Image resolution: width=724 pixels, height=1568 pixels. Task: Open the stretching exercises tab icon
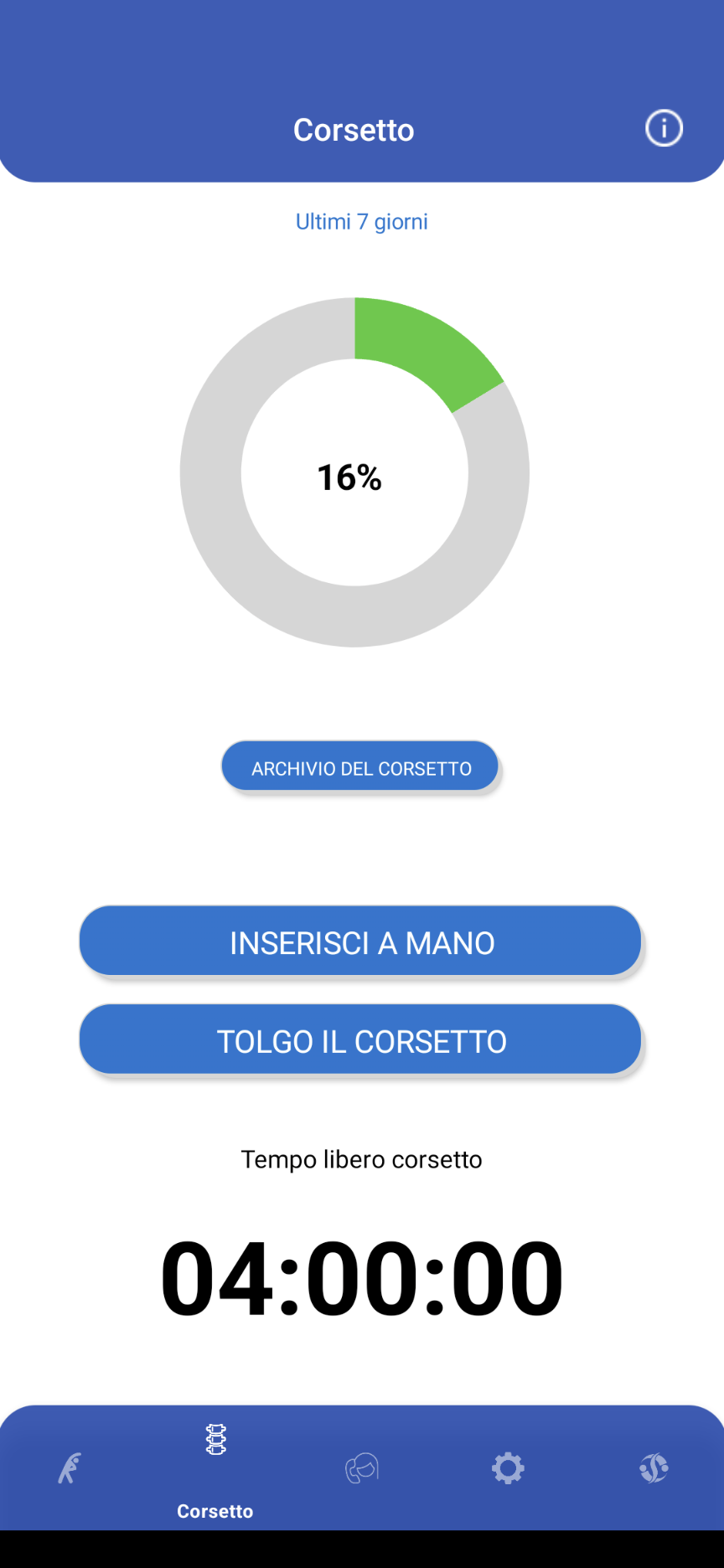pyautogui.click(x=70, y=1468)
